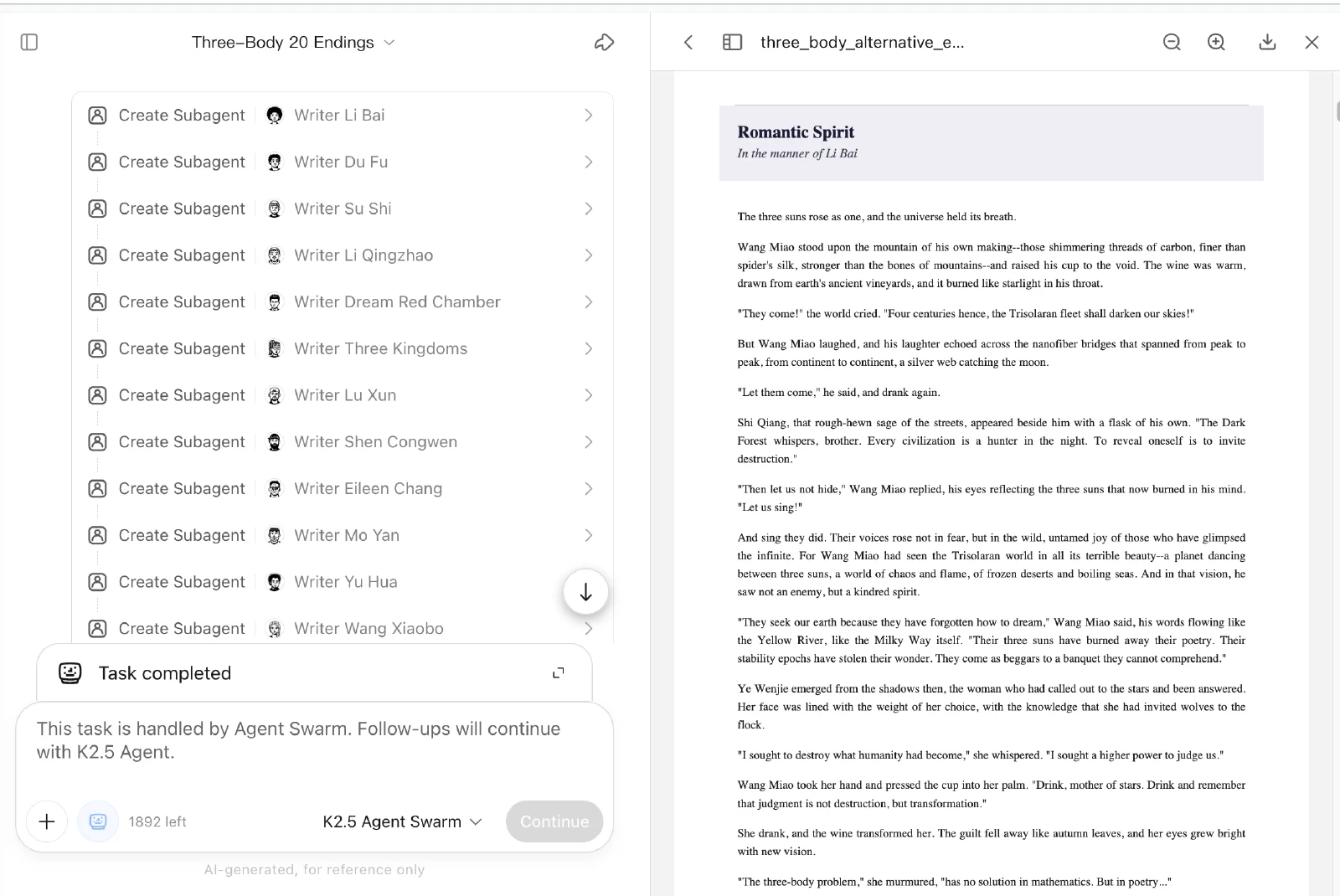This screenshot has width=1340, height=896.
Task: Download the three_body_alternative file
Action: coord(1267,42)
